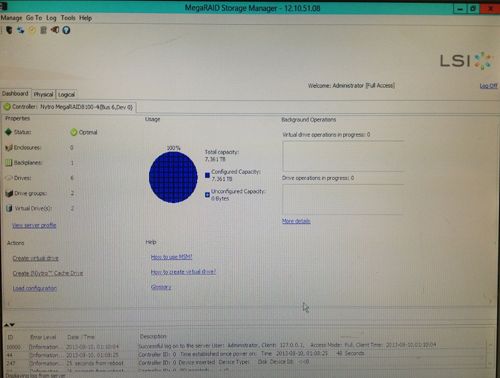
Task: Click Create Nytro Cache Drive link
Action: pos(48,273)
